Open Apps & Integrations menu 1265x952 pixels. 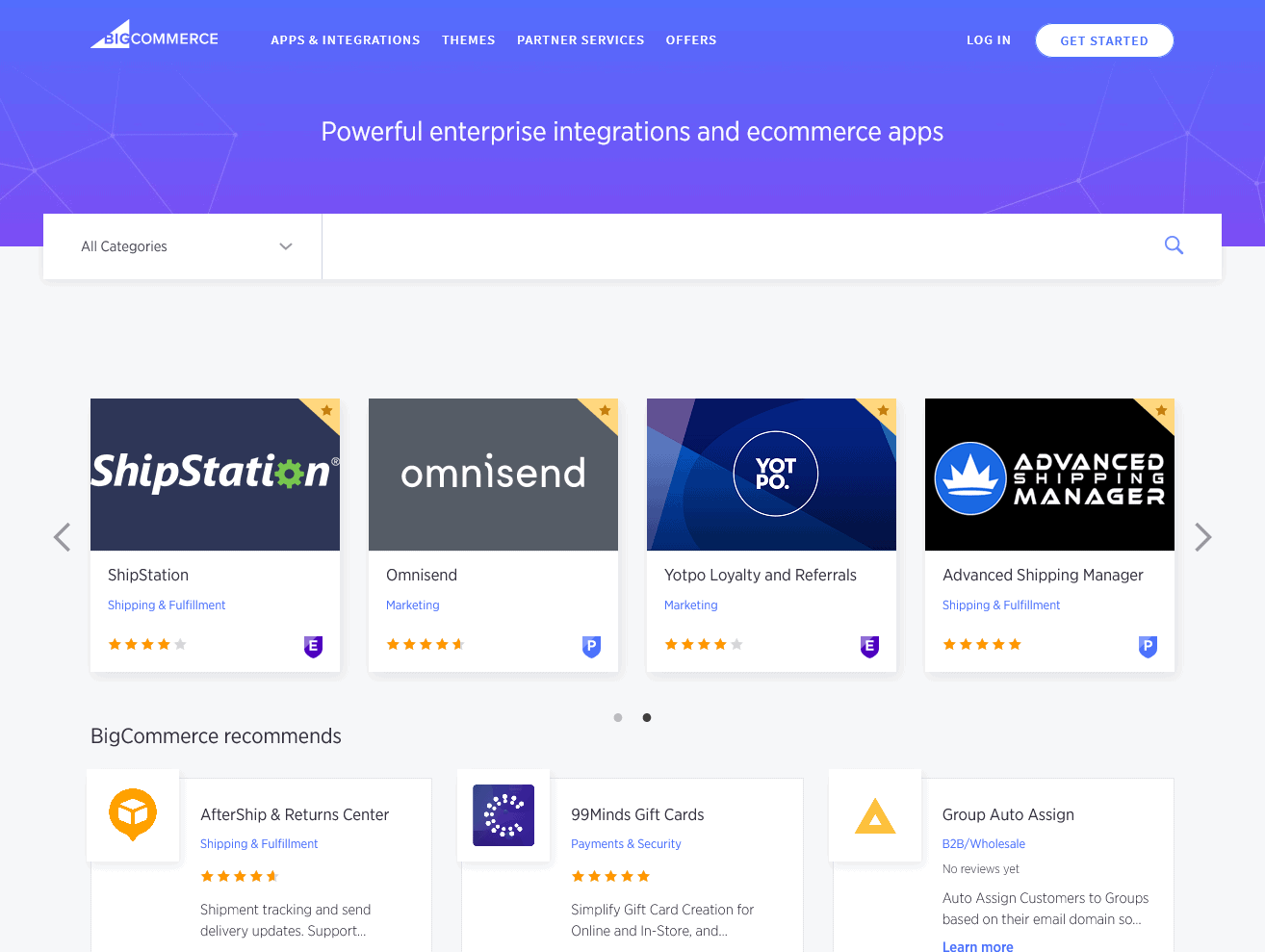(x=346, y=40)
